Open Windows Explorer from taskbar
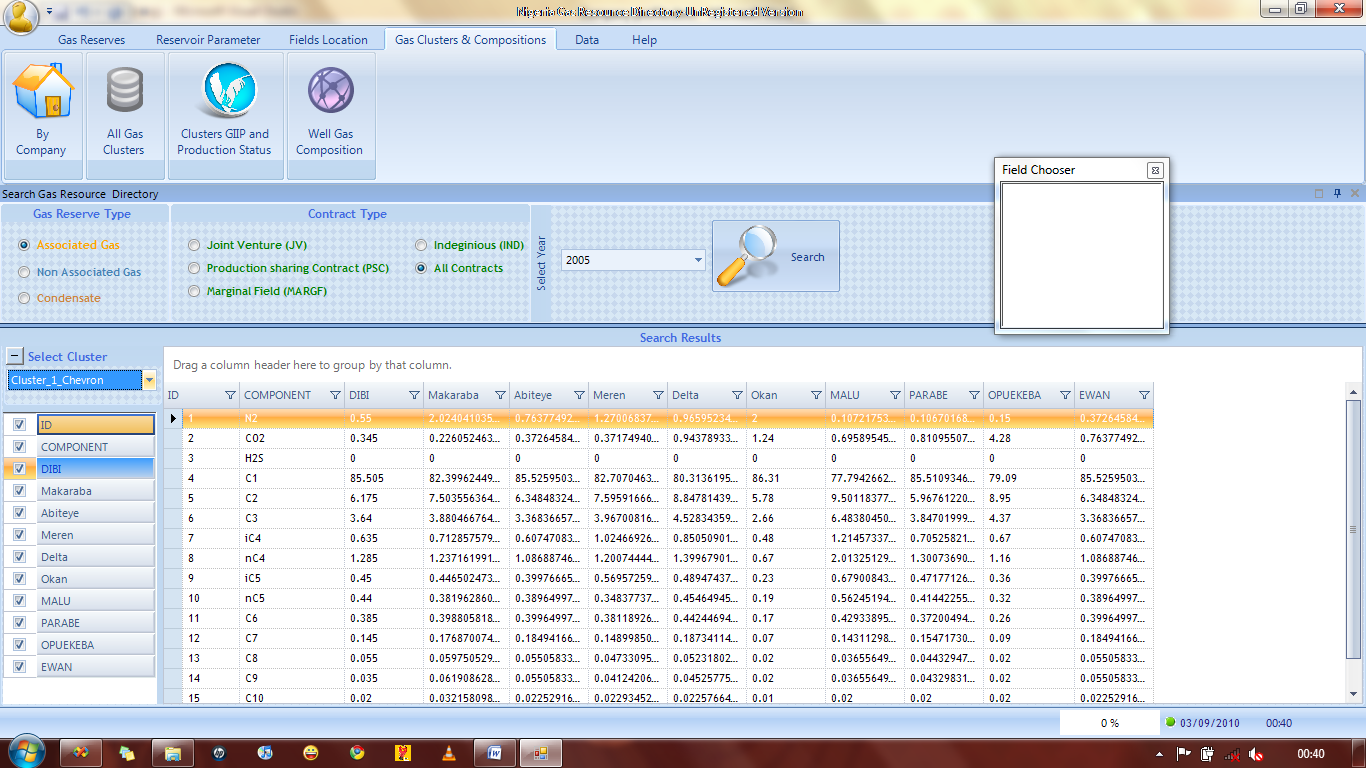The image size is (1366, 768). pos(172,753)
